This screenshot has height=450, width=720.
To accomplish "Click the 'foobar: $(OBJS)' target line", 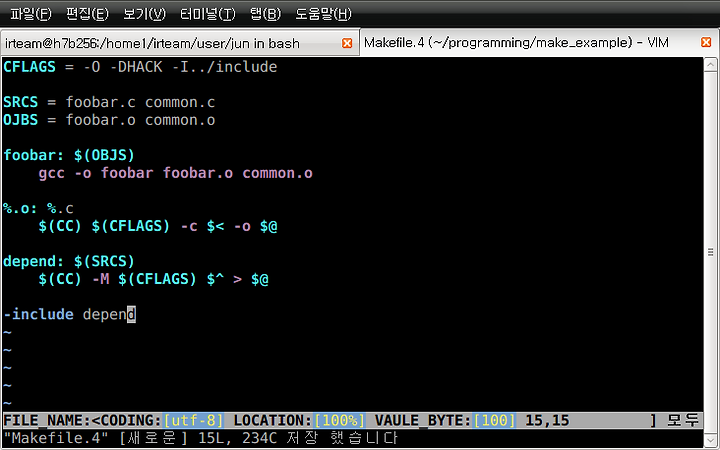I will point(69,155).
